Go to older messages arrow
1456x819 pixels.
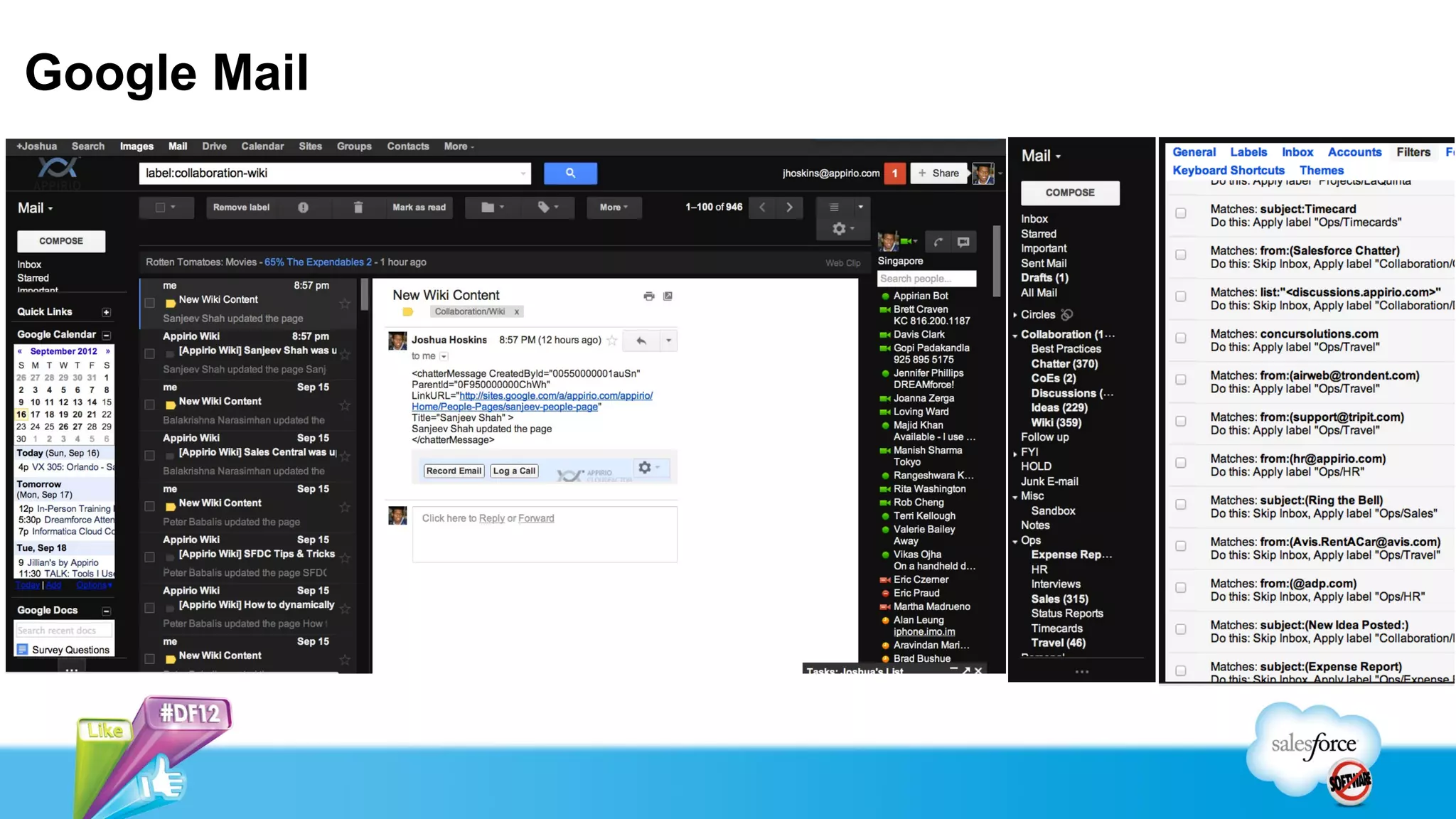pos(789,207)
